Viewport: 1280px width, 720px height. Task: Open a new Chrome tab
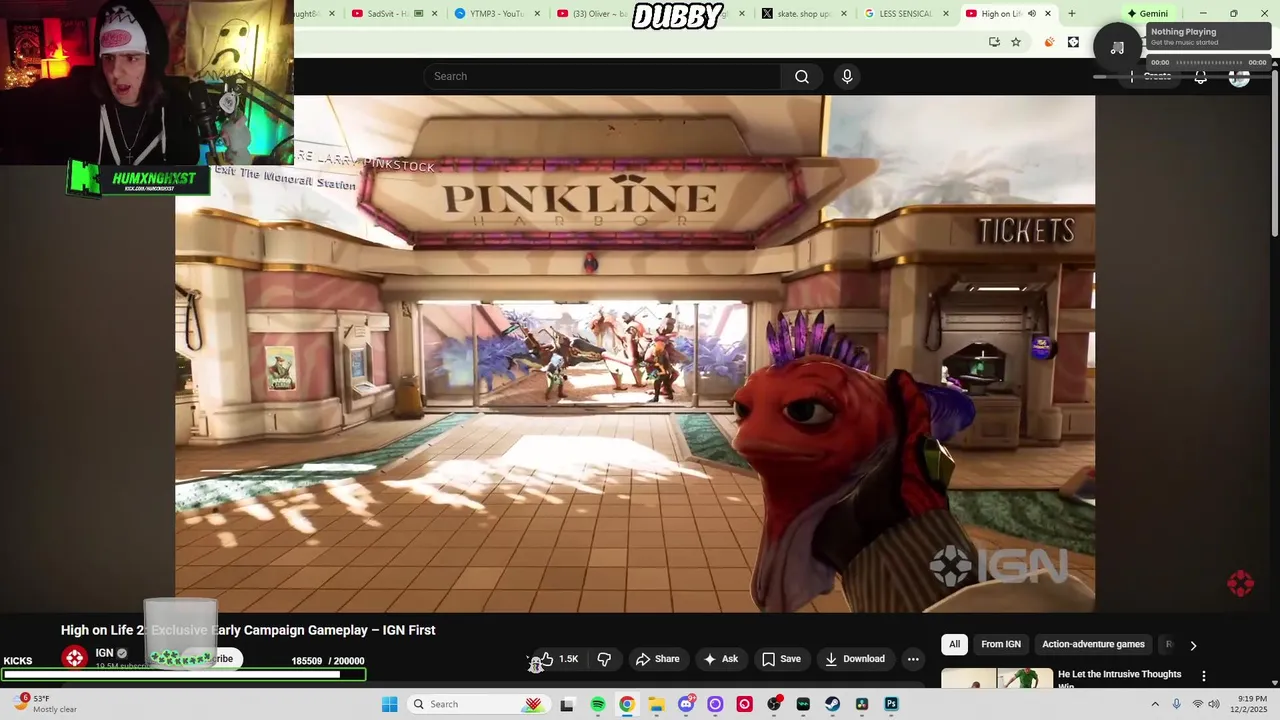coord(1072,14)
